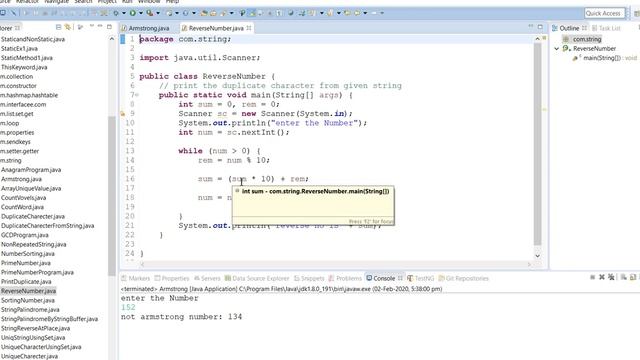The width and height of the screenshot is (640, 360).
Task: Select UniqStringUsingSet.java in the Package Explorer
Action: tap(33, 338)
